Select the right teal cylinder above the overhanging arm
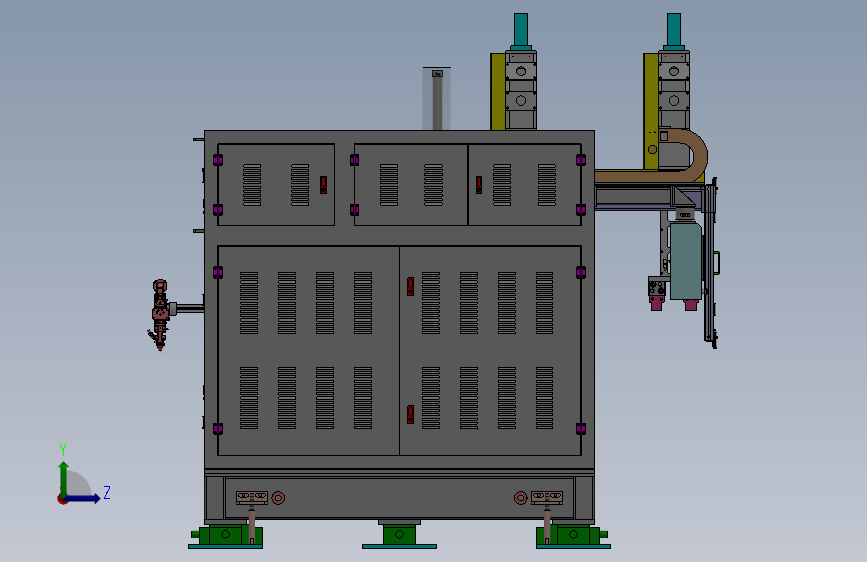 pyautogui.click(x=673, y=30)
